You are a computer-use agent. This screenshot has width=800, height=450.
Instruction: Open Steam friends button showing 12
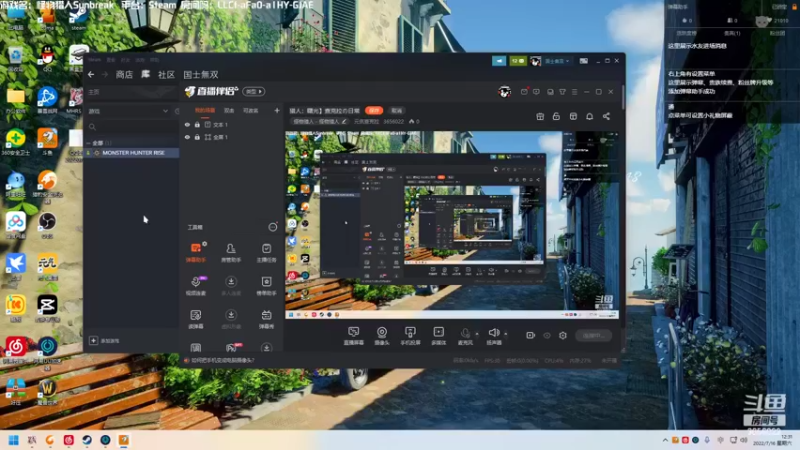click(518, 61)
